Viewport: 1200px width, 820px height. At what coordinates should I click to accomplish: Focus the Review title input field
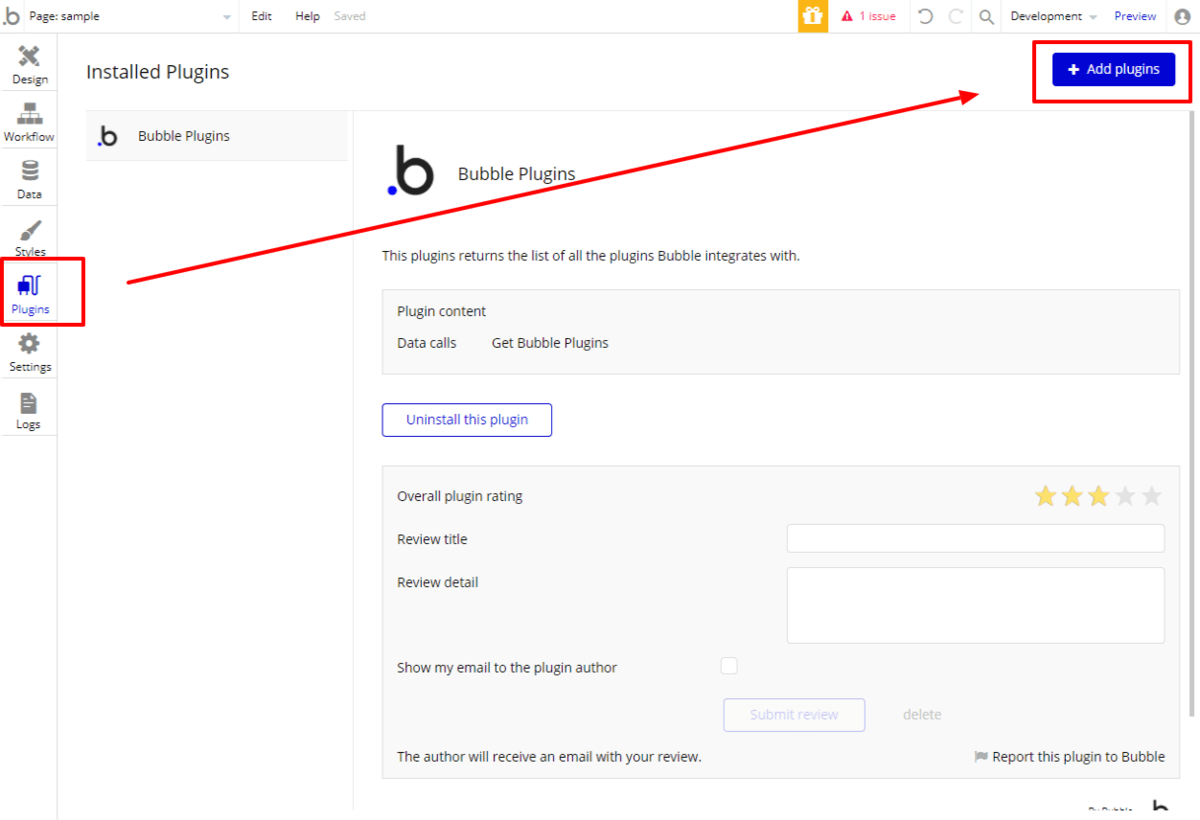(976, 538)
